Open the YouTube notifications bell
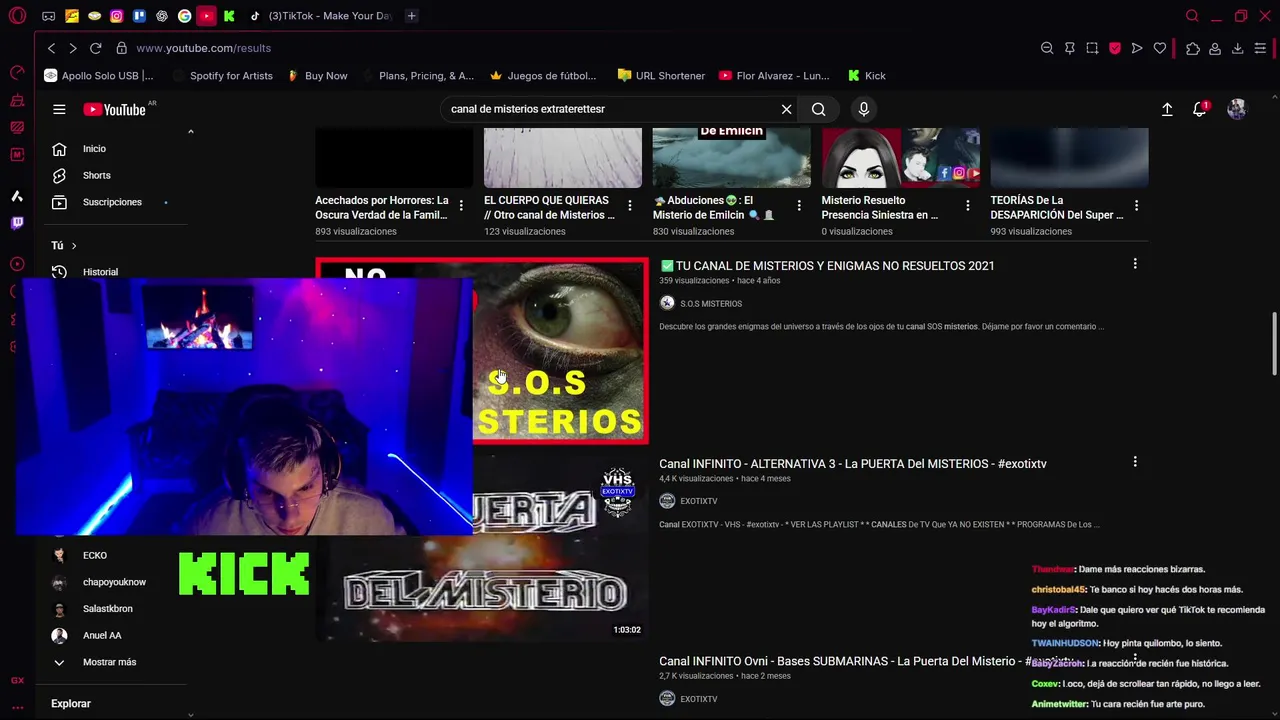 [1200, 109]
